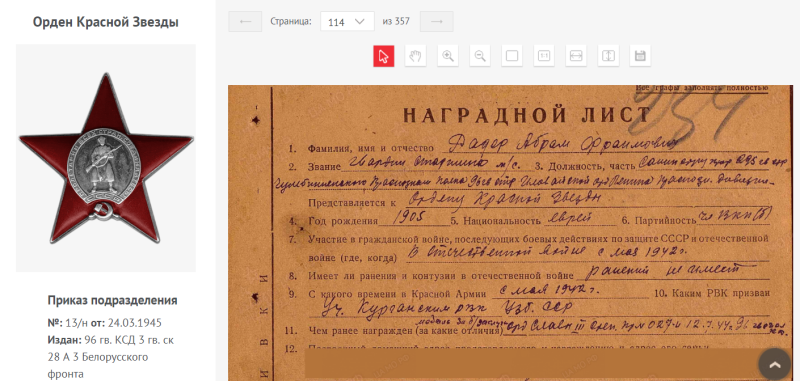Click the Приказ подразделения heading
800x381 pixels.
pyautogui.click(x=113, y=300)
